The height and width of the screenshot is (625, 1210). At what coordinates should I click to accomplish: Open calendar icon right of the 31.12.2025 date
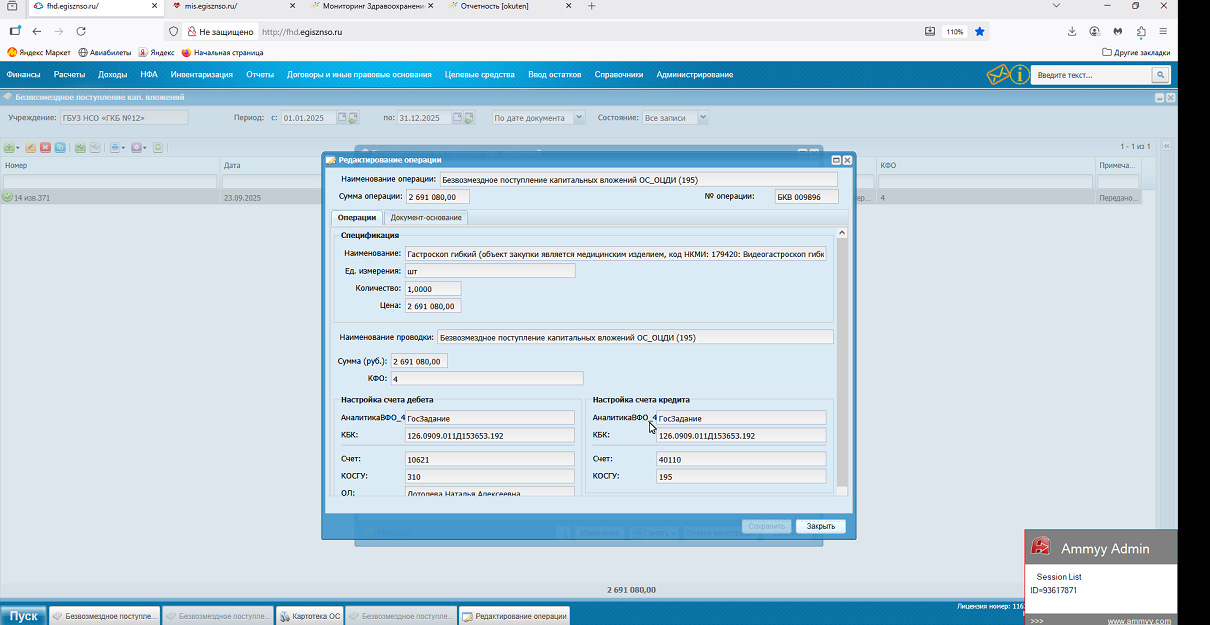coord(457,118)
